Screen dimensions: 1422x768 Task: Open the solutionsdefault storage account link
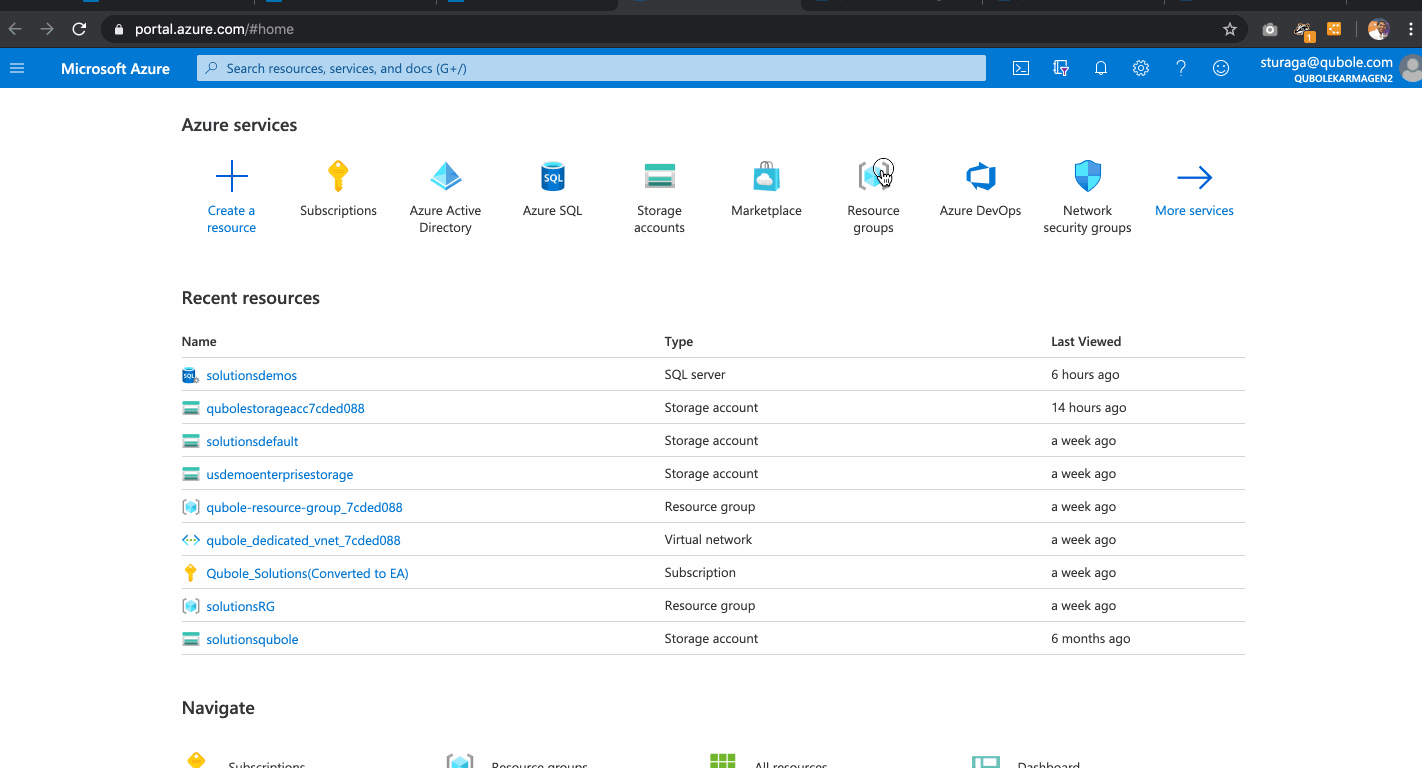(252, 442)
